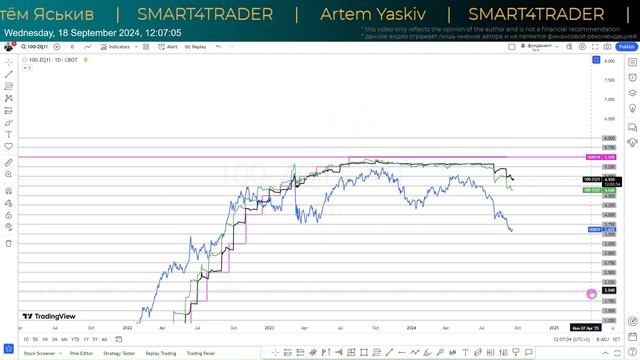This screenshot has width=640, height=360.
Task: Change chart style via line chart icon
Action: [x=88, y=47]
